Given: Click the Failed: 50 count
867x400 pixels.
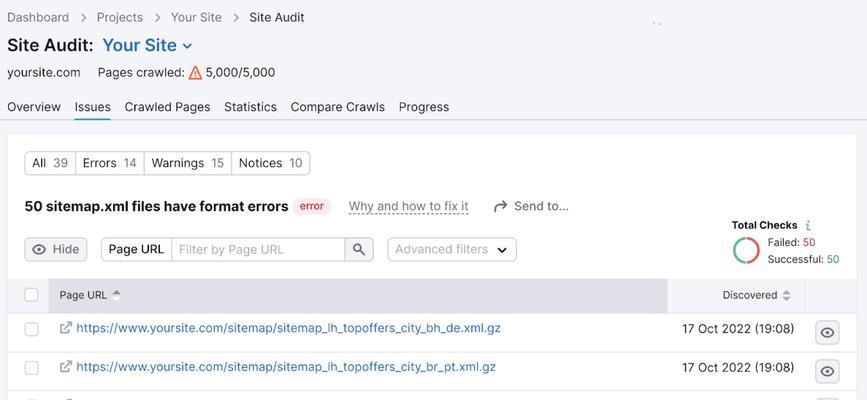Looking at the screenshot, I should (791, 242).
